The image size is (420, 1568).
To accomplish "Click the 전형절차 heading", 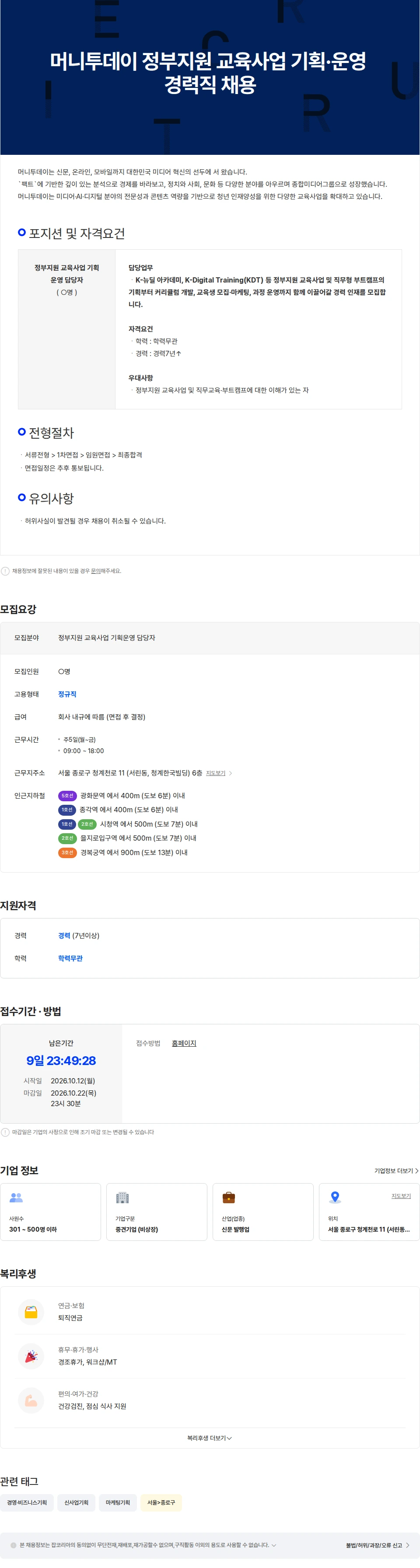I will [51, 433].
